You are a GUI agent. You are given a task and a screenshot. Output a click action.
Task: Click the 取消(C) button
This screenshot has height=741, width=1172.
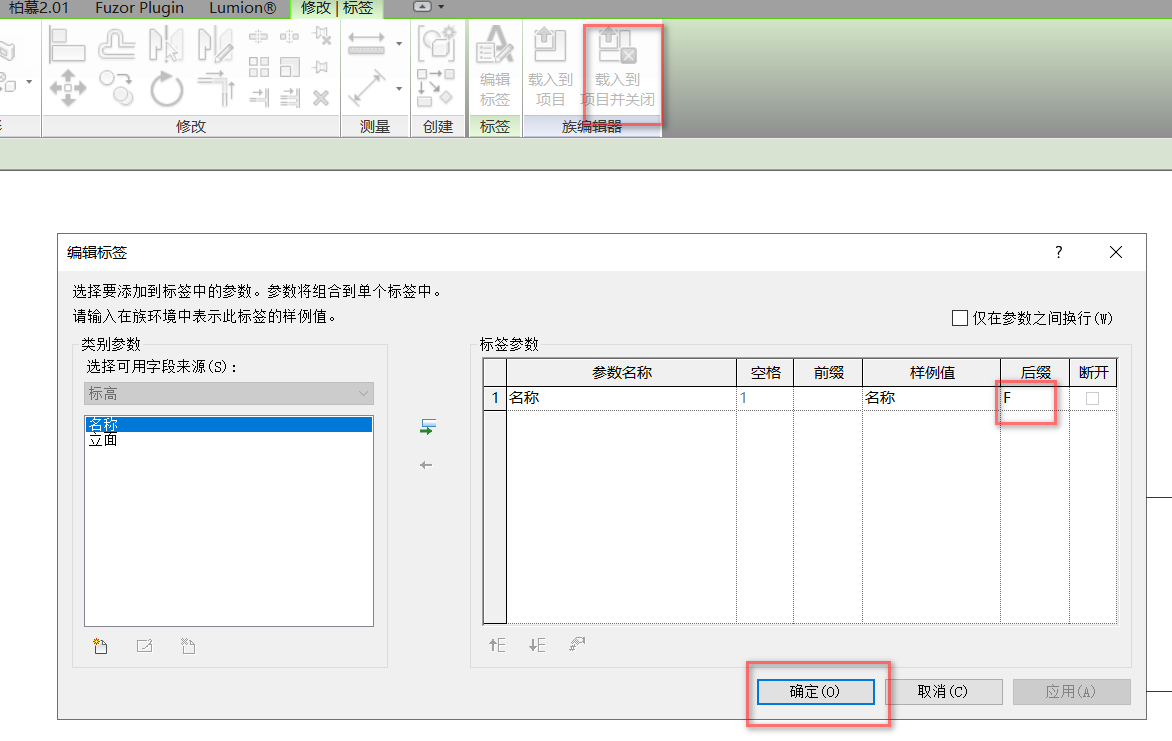pyautogui.click(x=943, y=692)
